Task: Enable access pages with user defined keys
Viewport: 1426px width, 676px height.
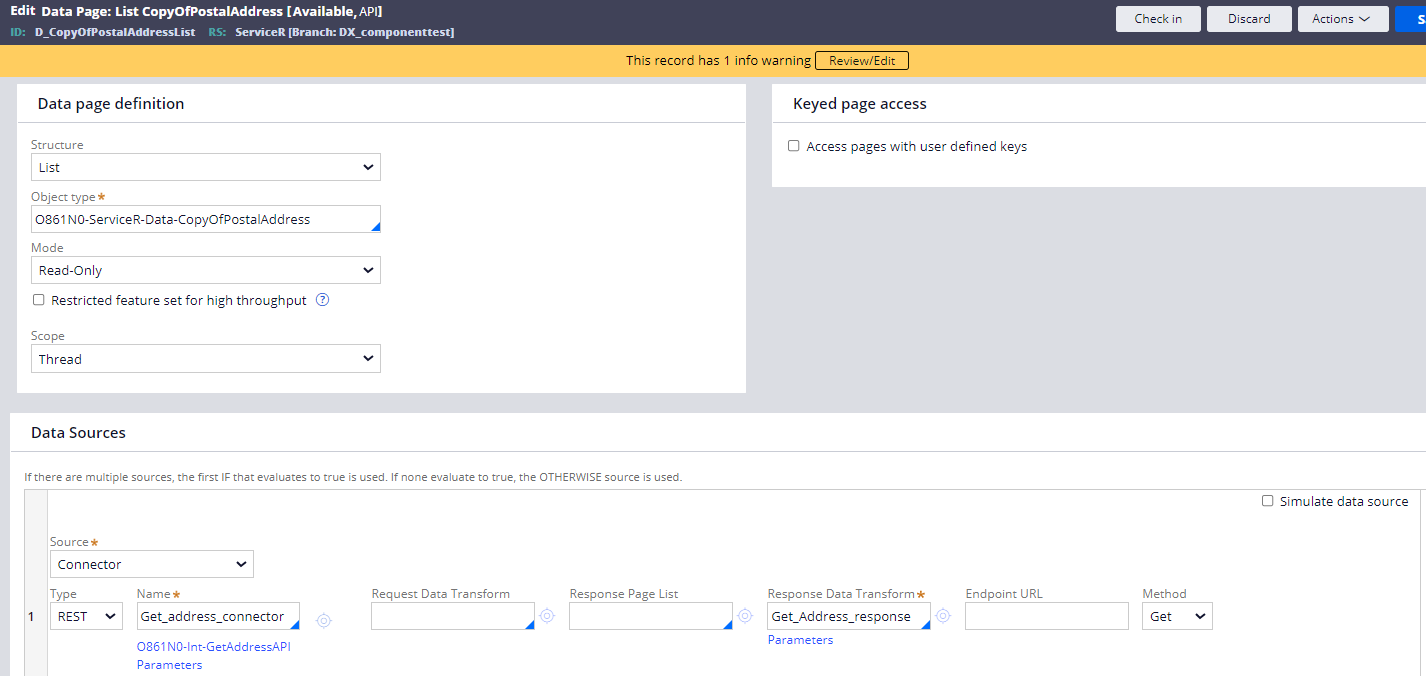Action: coord(793,145)
